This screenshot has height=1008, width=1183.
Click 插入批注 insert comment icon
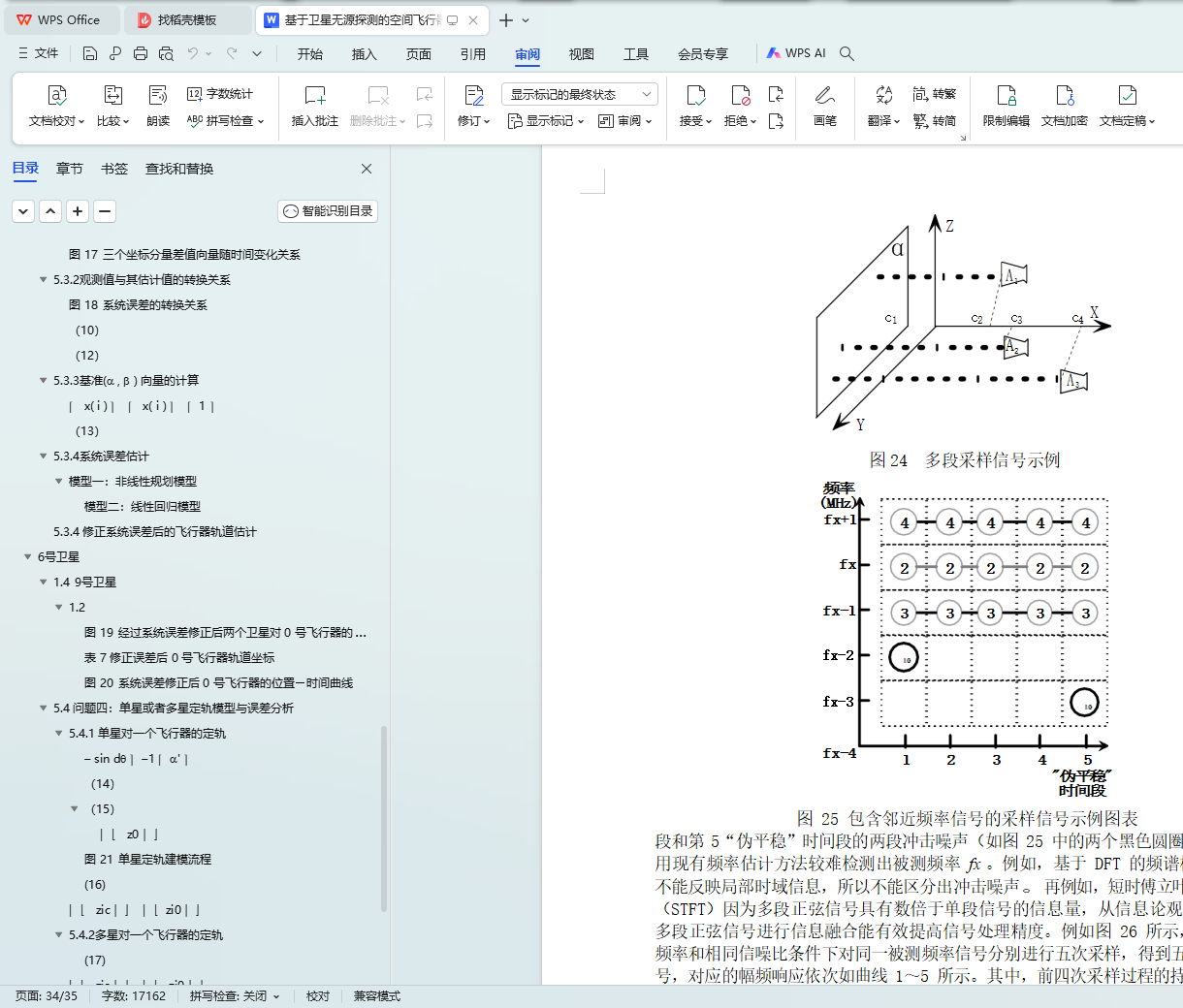(315, 95)
